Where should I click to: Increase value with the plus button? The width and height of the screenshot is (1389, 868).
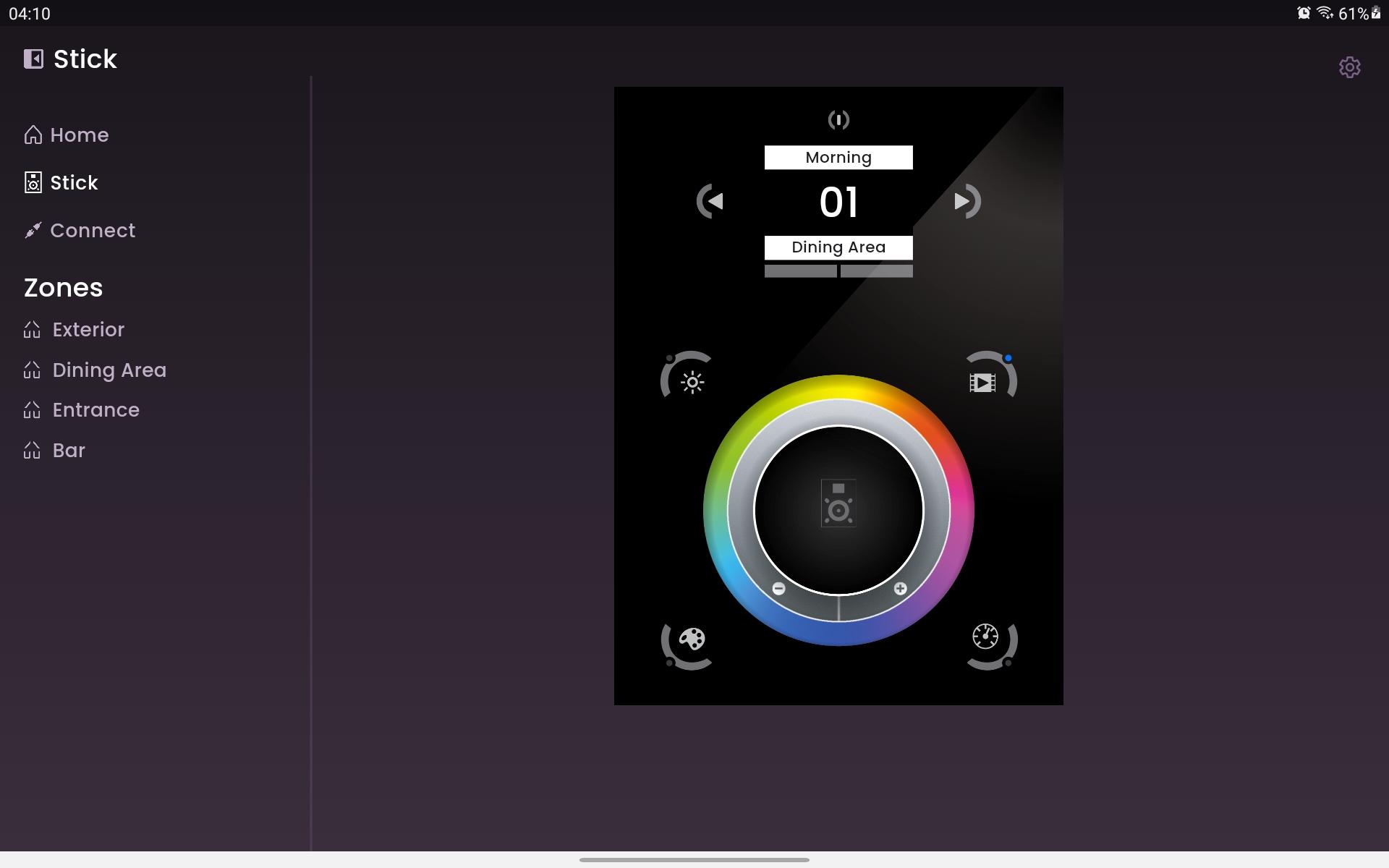point(900,589)
